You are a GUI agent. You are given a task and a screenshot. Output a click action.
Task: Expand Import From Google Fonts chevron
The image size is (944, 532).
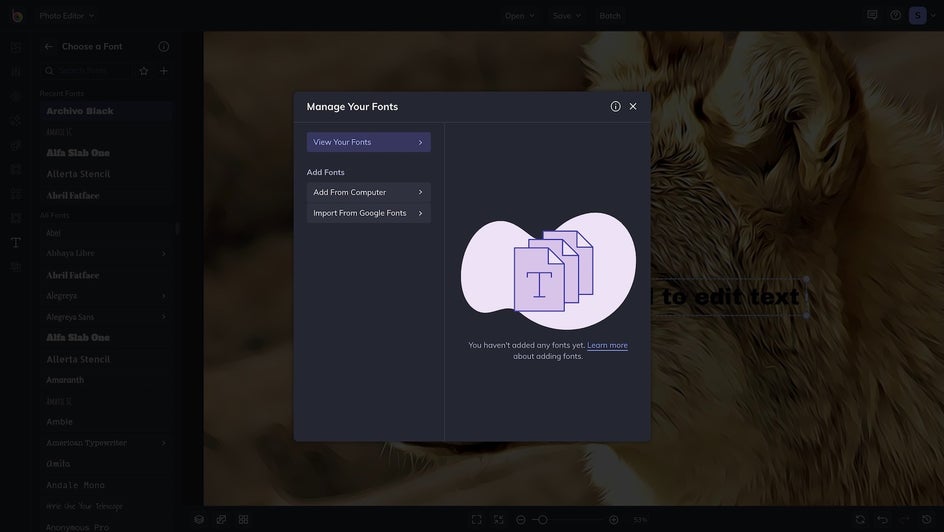(420, 213)
